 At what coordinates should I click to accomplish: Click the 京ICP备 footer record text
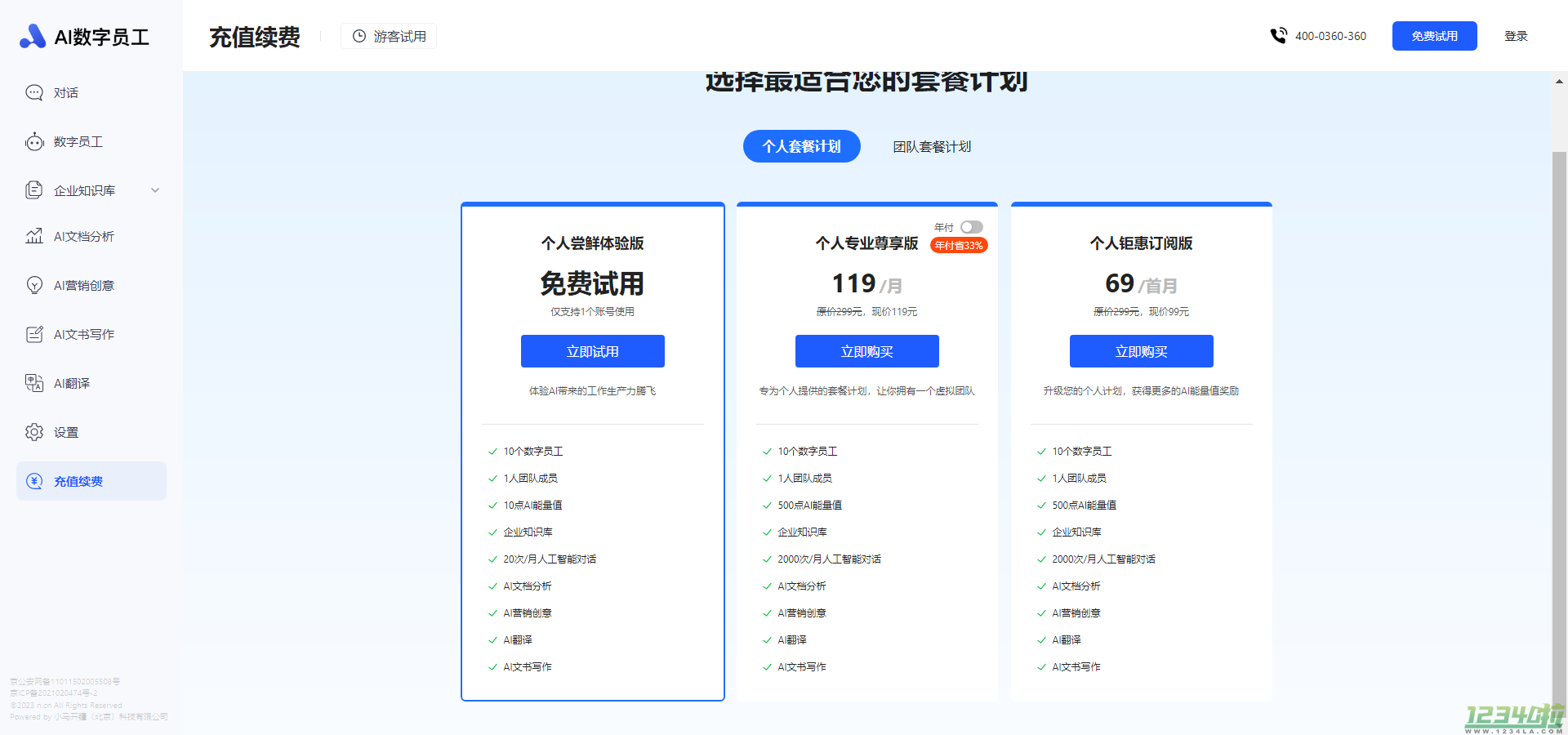coord(54,693)
